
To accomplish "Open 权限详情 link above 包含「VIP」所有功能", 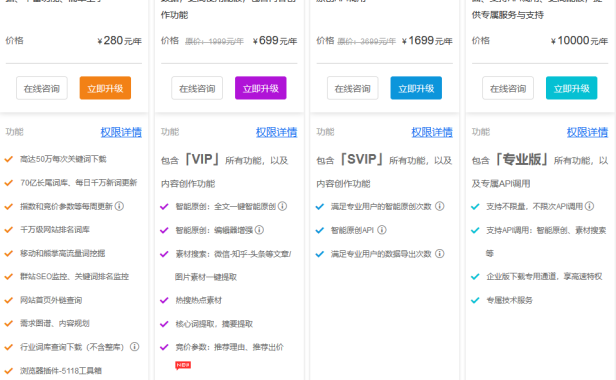I will [x=277, y=132].
